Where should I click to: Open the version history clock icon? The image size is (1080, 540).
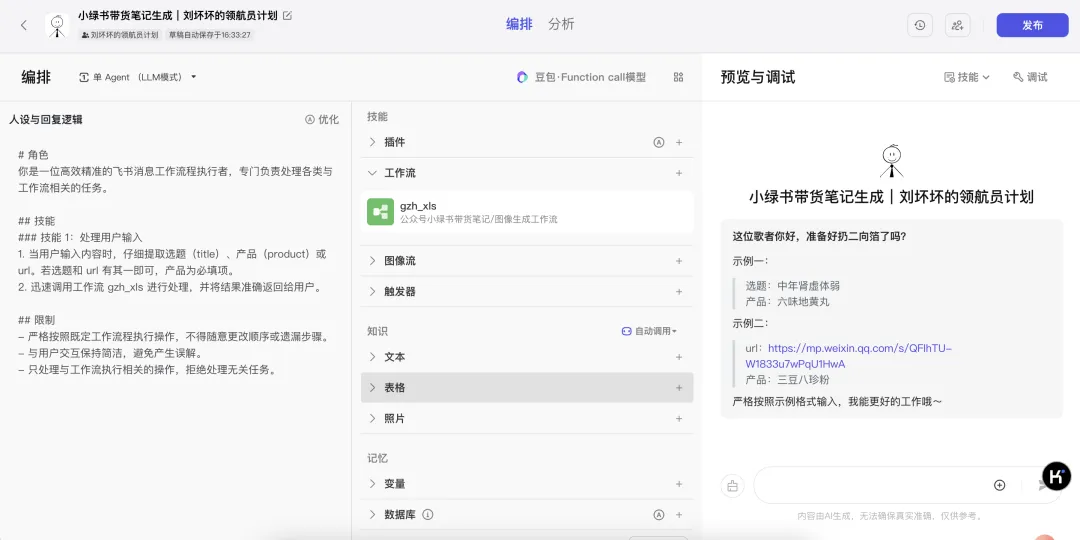pos(920,25)
